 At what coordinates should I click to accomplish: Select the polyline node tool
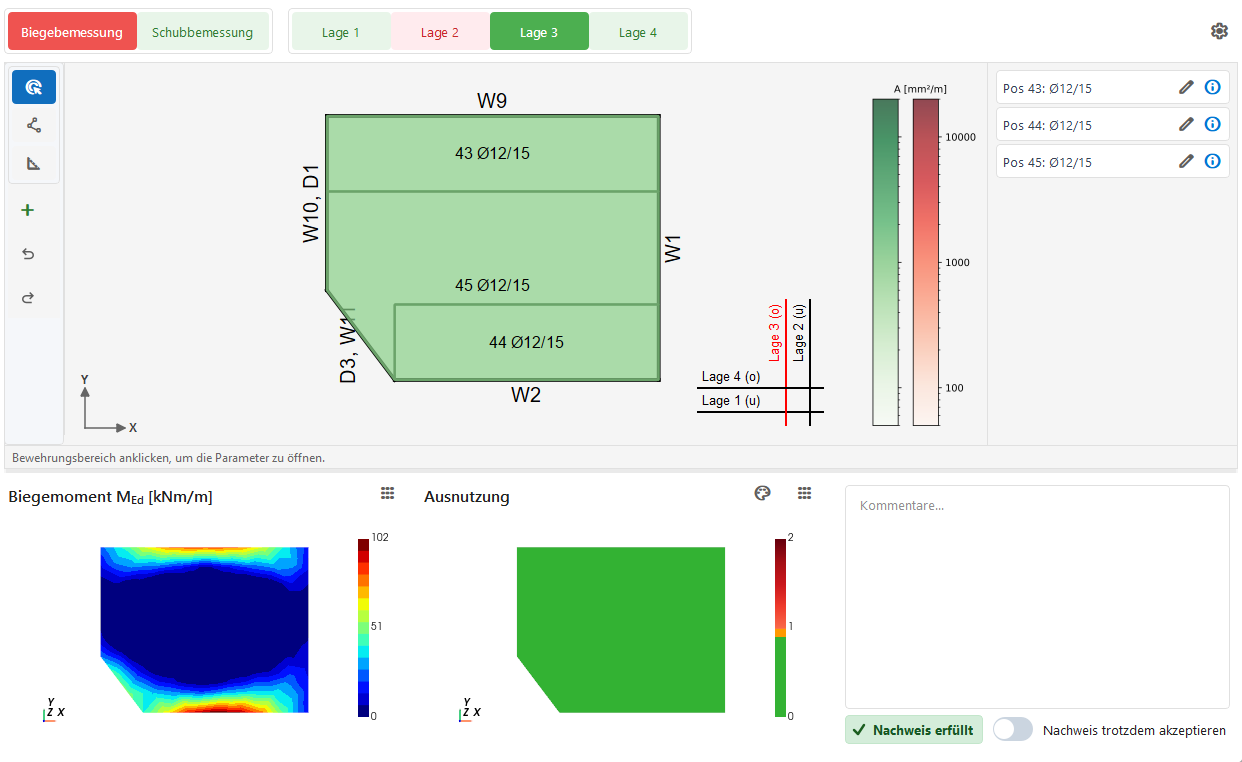[x=34, y=125]
